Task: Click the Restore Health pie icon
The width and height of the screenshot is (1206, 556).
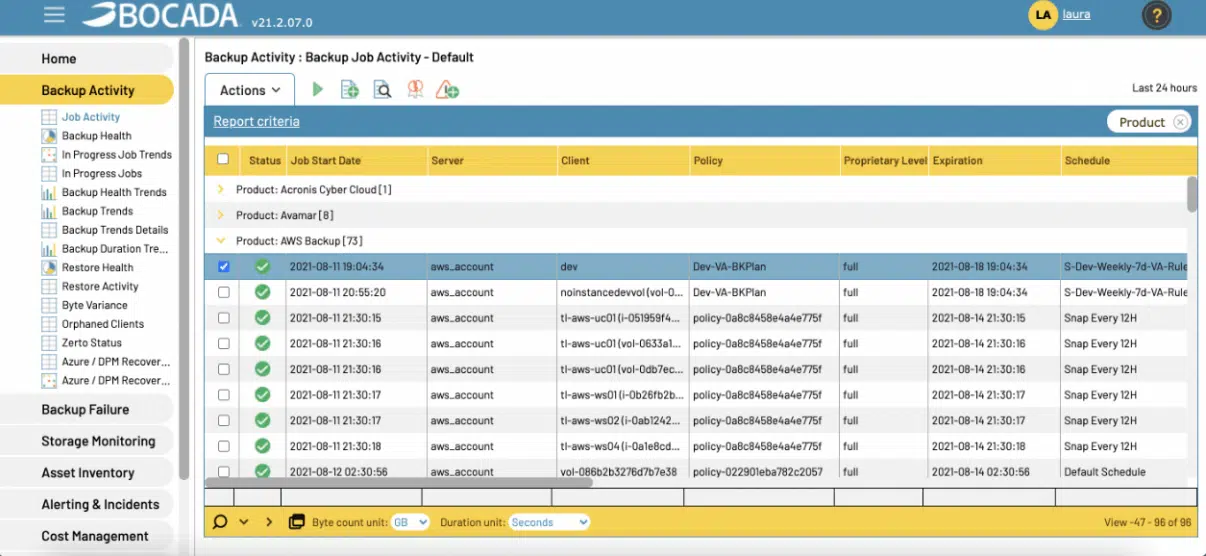Action: [49, 267]
